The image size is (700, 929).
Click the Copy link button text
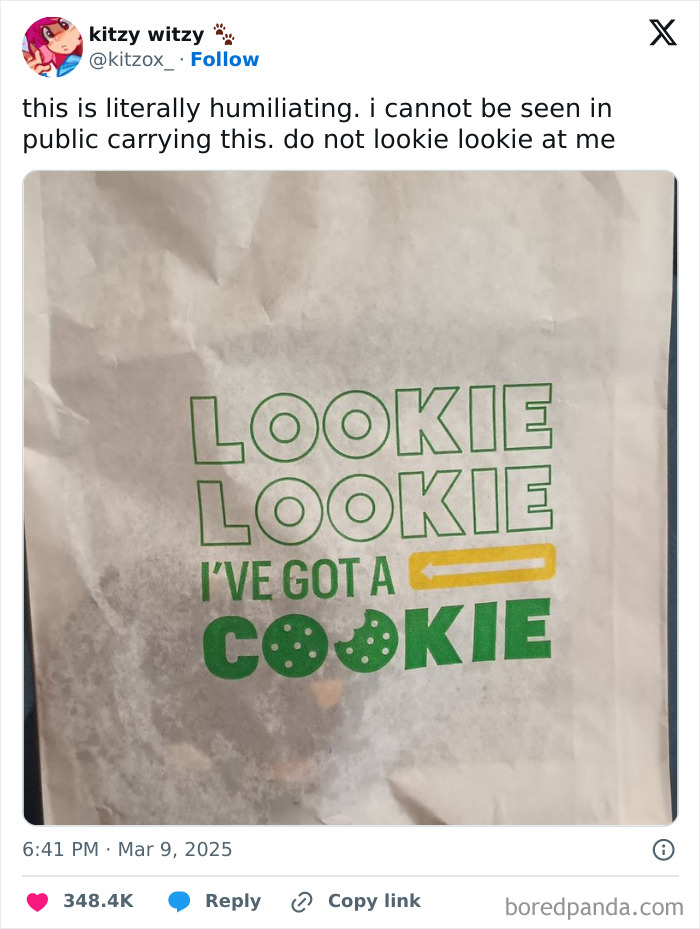[375, 901]
